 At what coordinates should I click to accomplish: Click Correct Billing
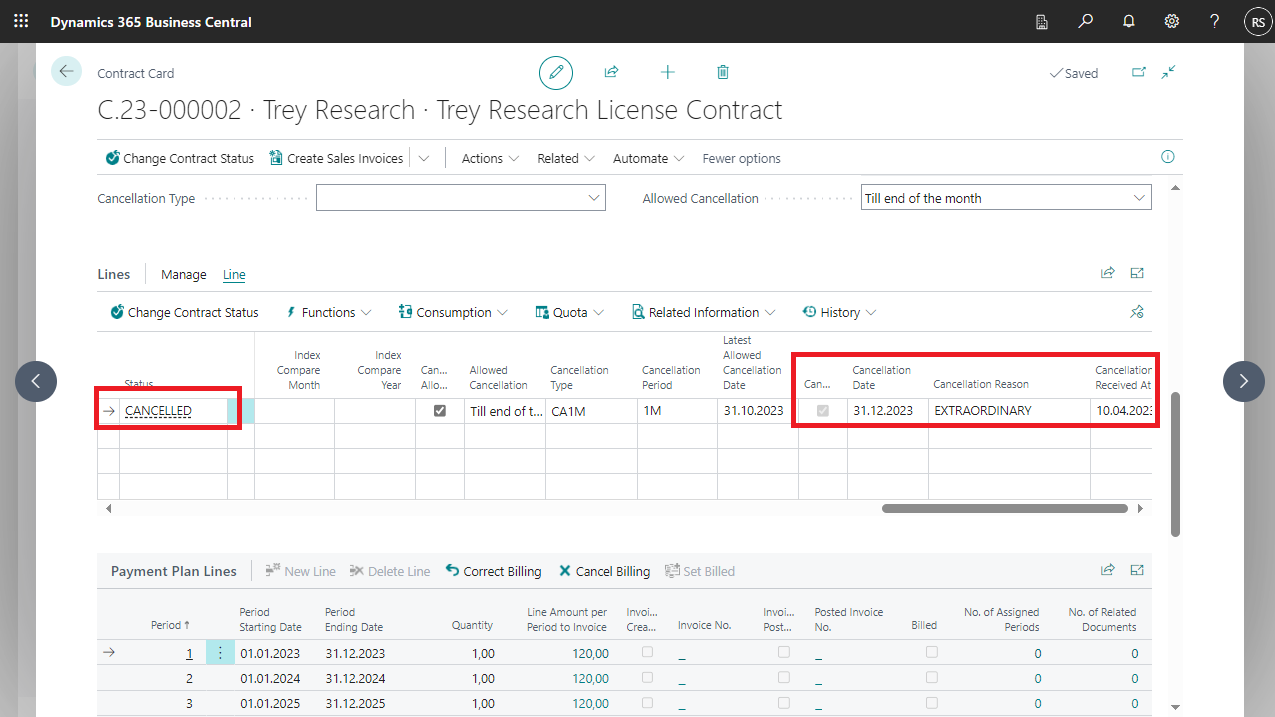(x=493, y=571)
